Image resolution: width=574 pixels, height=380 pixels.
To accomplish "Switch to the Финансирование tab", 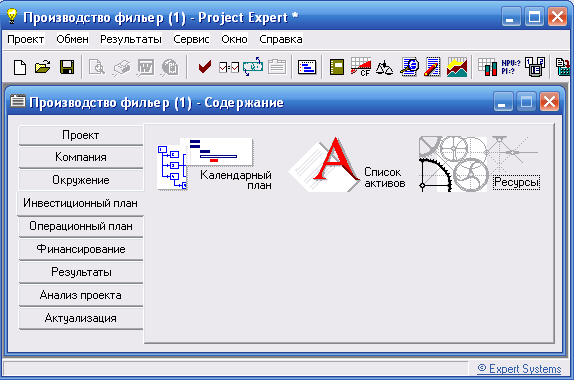I will click(81, 249).
